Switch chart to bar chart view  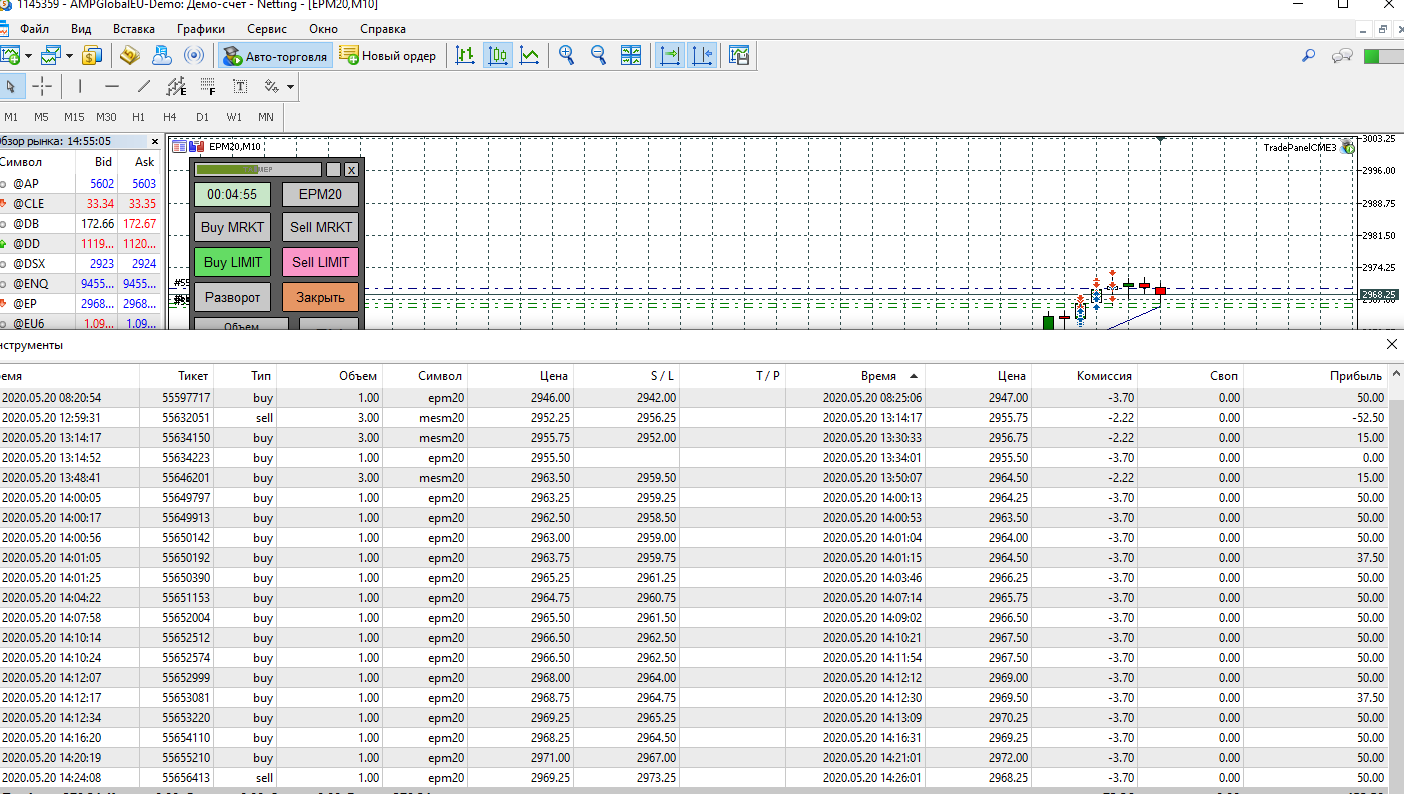465,56
